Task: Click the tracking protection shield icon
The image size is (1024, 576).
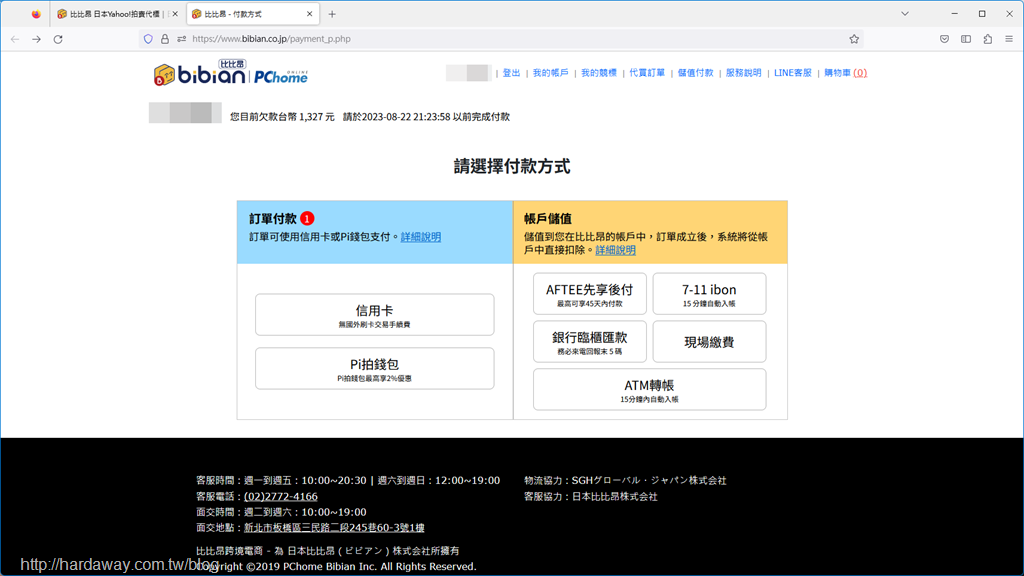Action: 148,39
